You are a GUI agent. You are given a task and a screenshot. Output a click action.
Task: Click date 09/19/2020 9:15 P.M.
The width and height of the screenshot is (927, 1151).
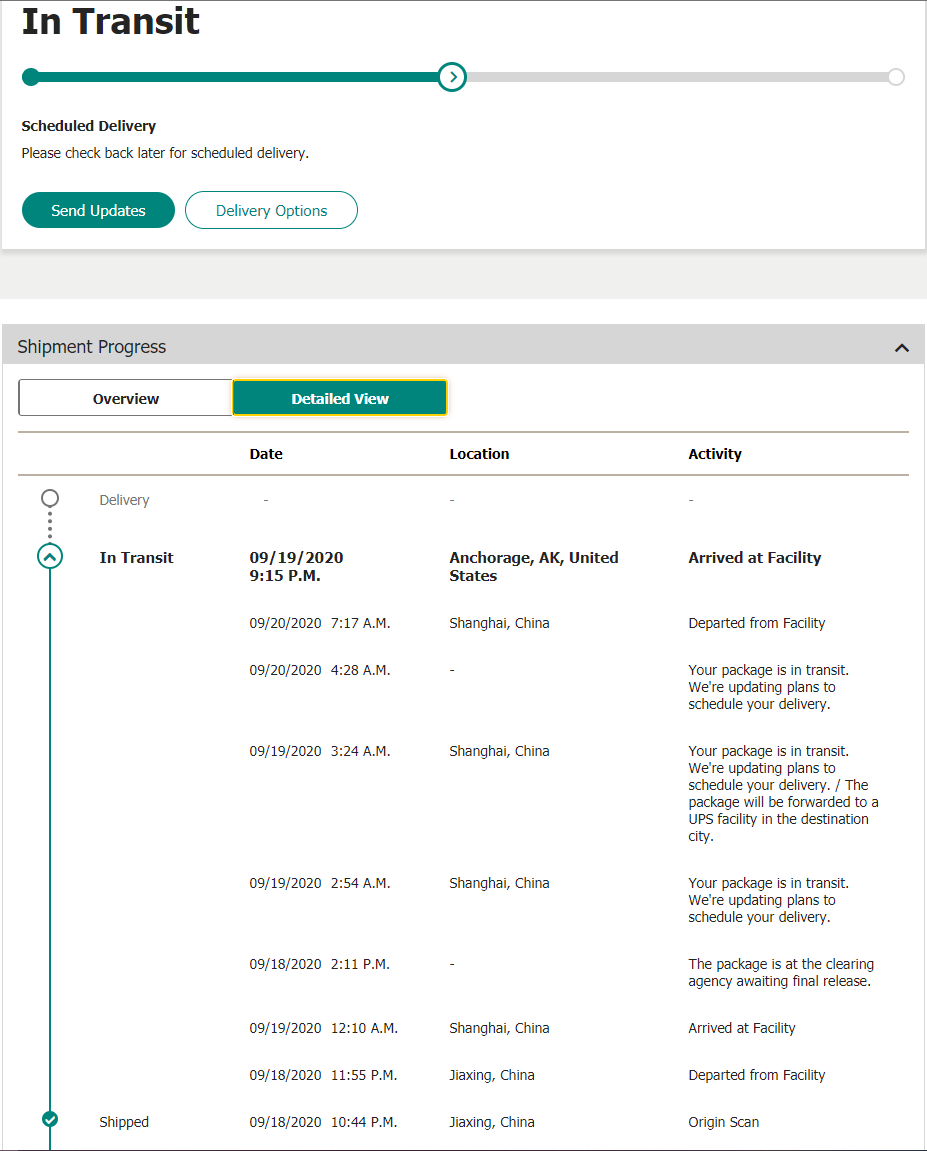coord(297,567)
